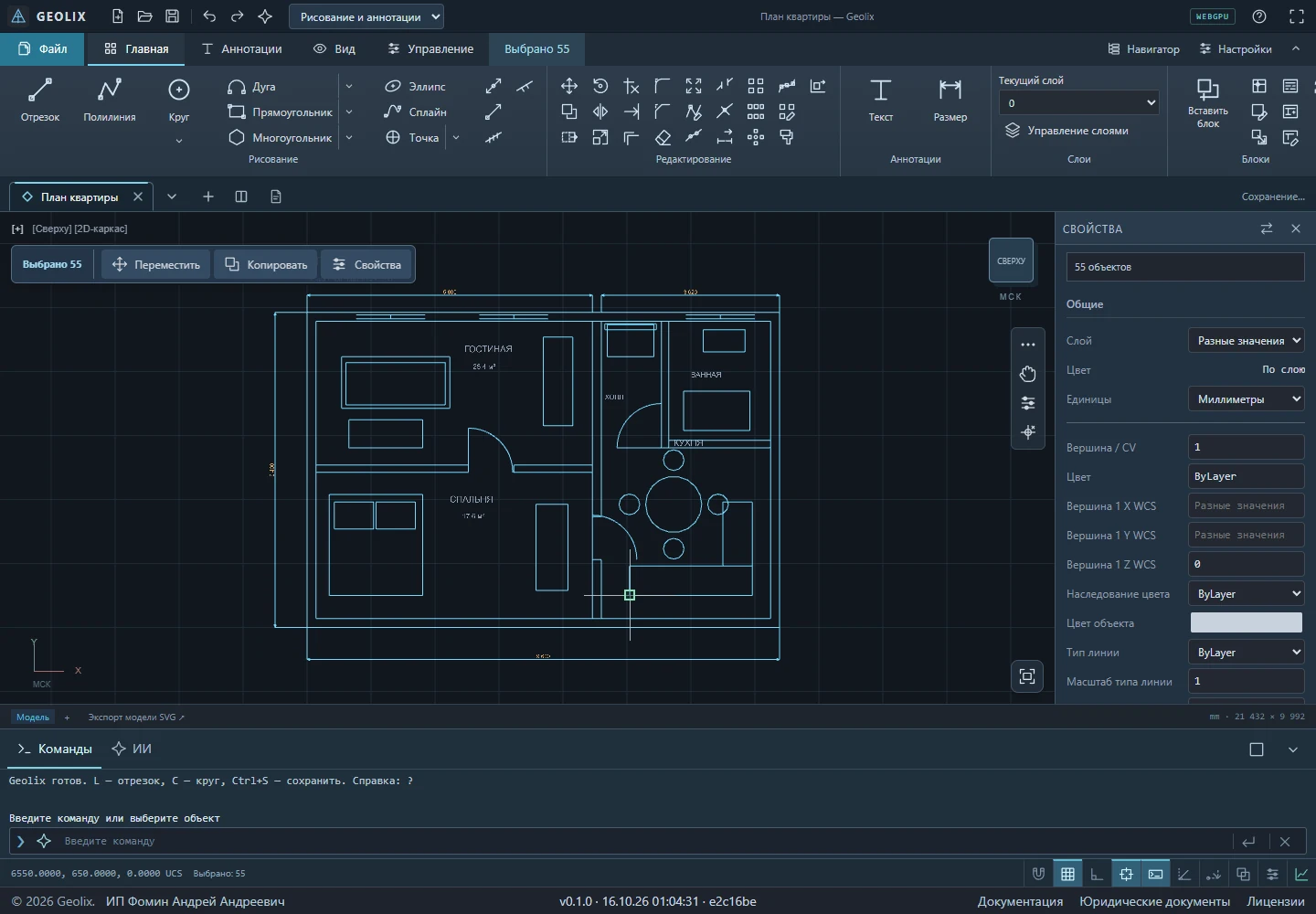
Task: Open the Слой dropdown showing Разные значения
Action: (x=1246, y=341)
